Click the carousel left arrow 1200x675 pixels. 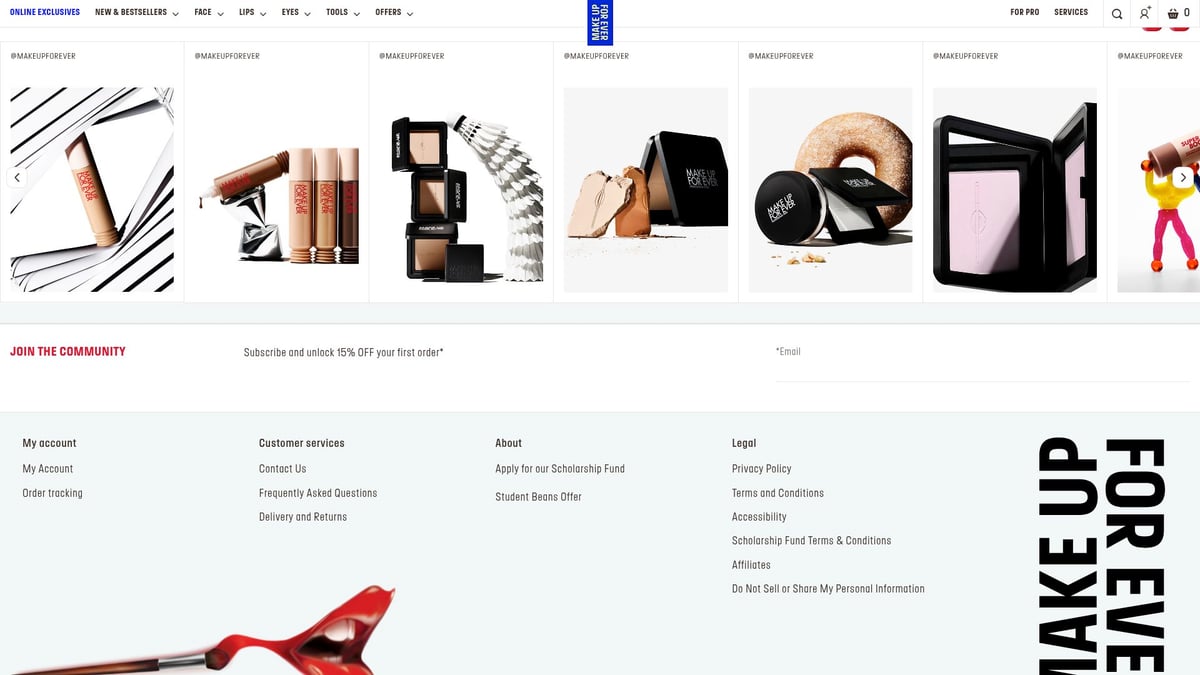pos(17,177)
